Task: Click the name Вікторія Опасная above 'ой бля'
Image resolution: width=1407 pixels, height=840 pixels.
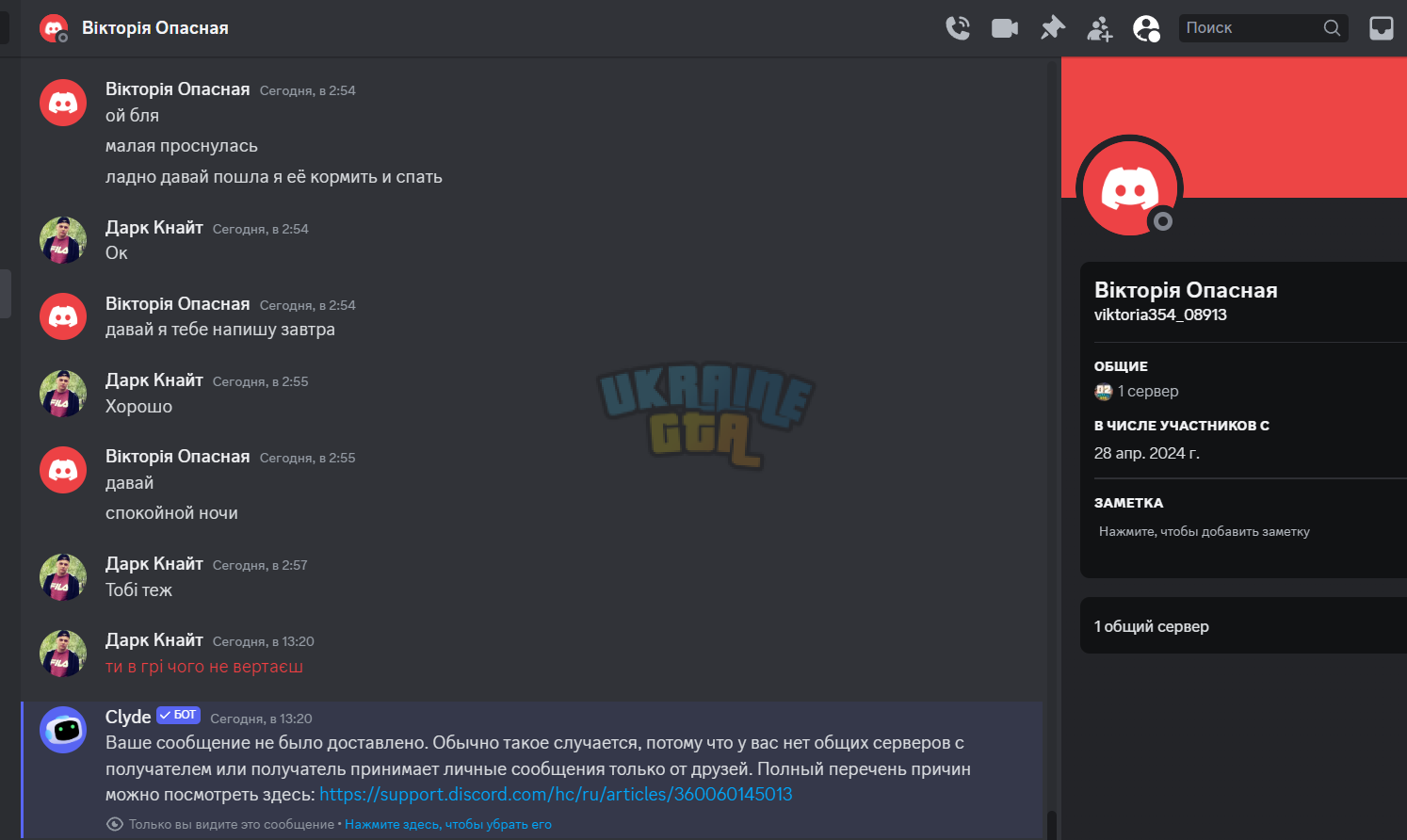Action: coord(178,89)
